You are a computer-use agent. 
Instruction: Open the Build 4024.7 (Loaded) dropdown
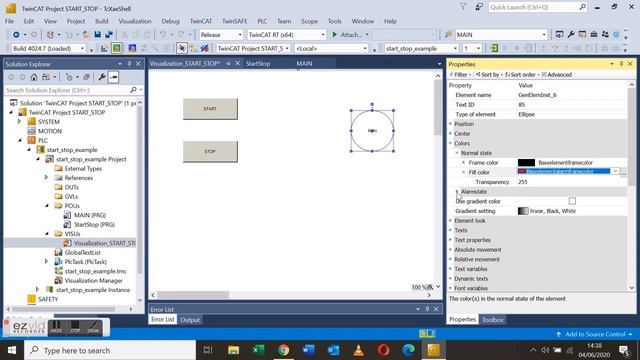(x=82, y=49)
